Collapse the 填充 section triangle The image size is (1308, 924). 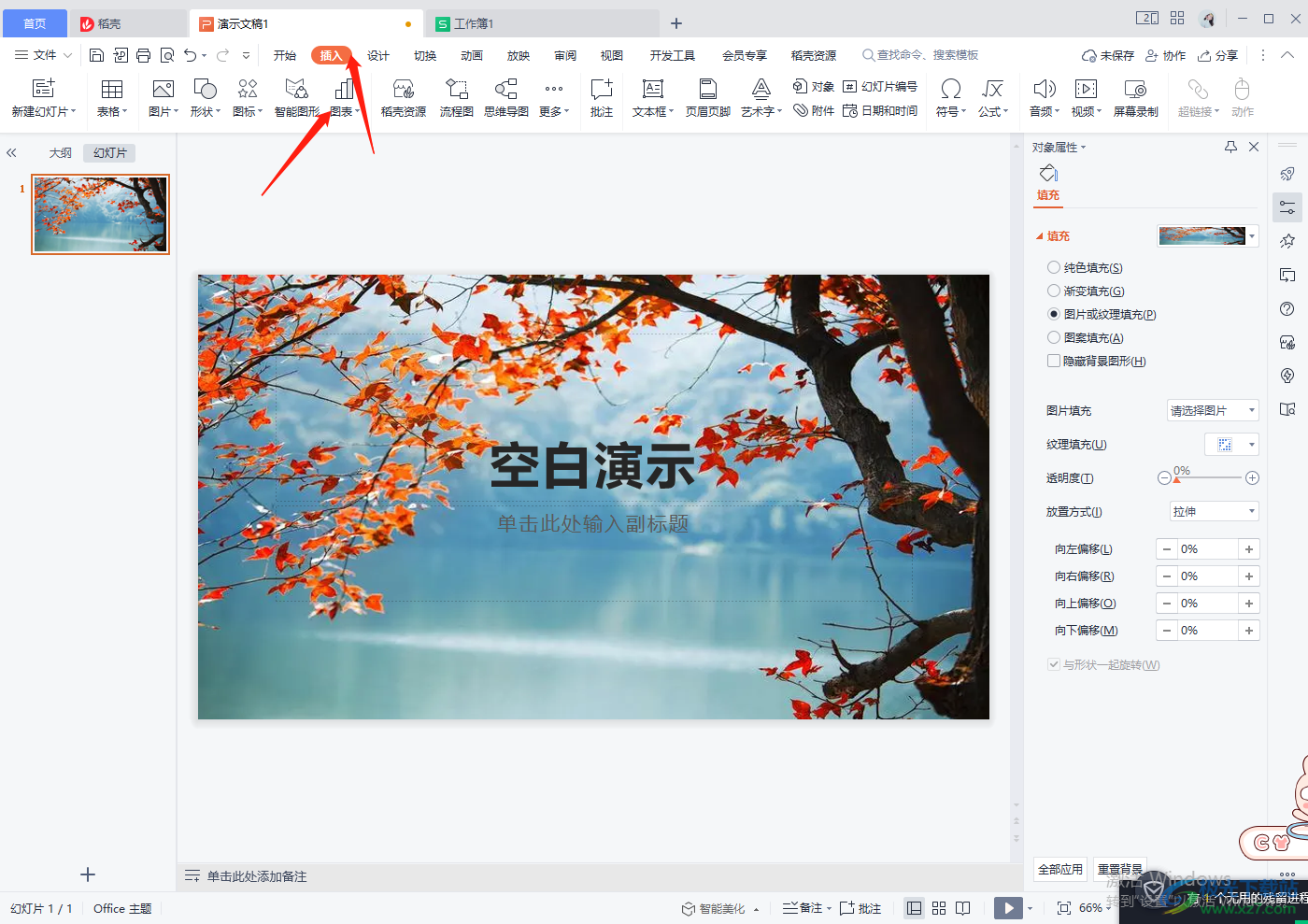point(1040,236)
